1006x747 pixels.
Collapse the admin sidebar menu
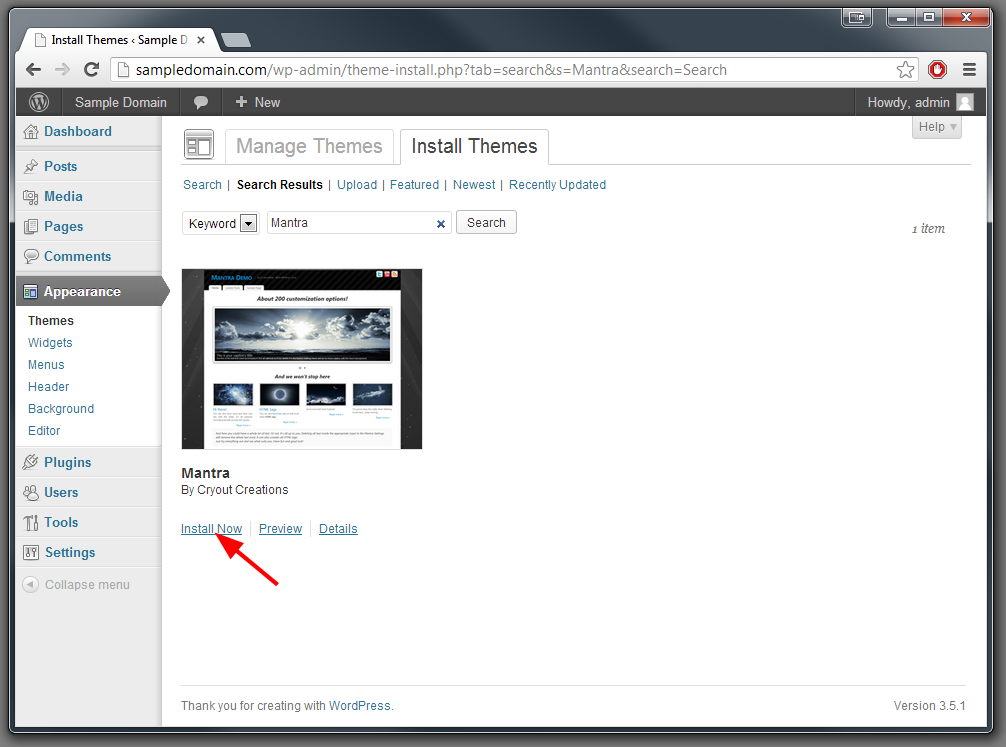coord(76,585)
